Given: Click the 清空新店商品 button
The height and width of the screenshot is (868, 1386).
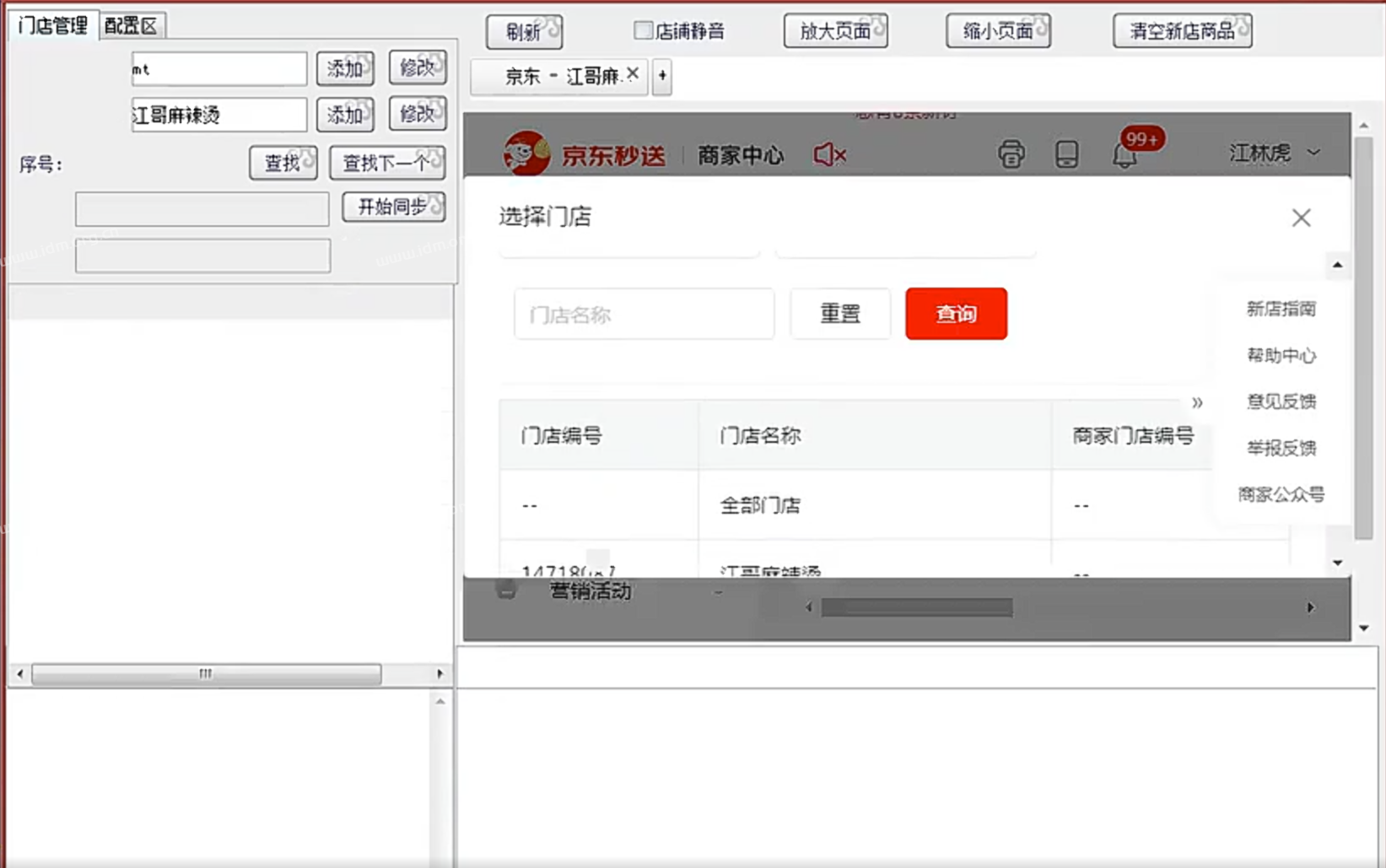Looking at the screenshot, I should pyautogui.click(x=1182, y=31).
